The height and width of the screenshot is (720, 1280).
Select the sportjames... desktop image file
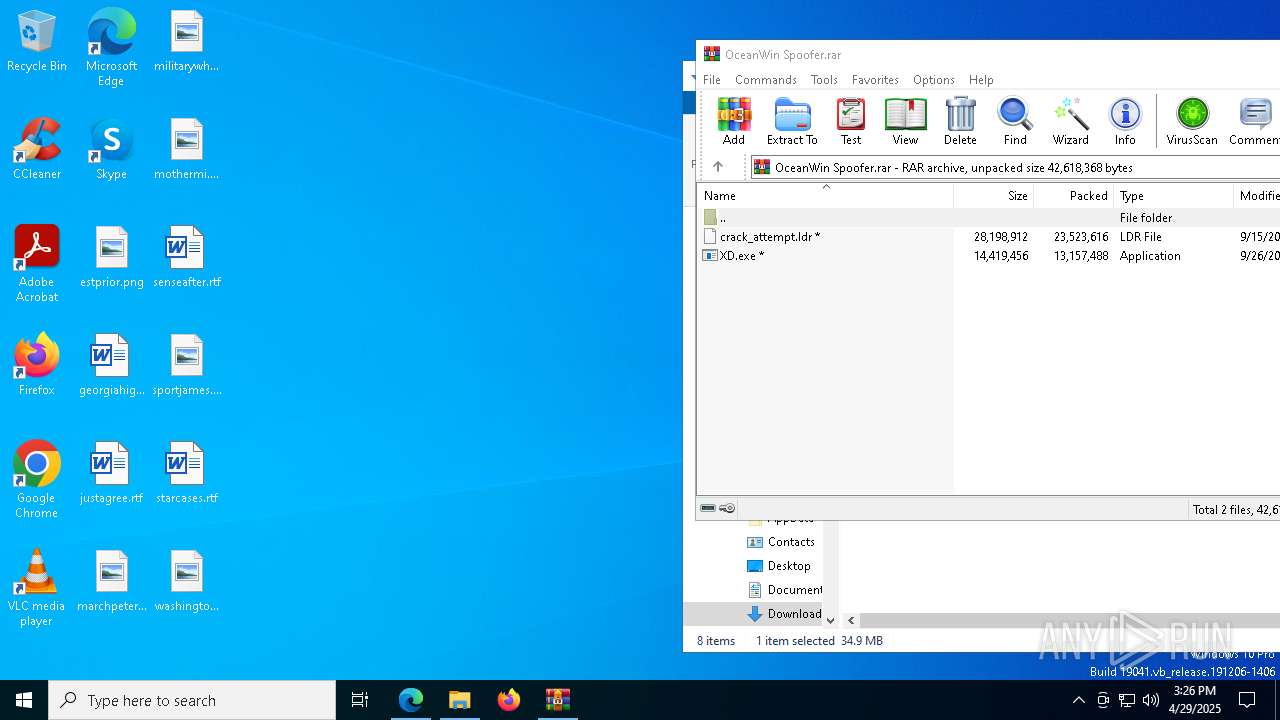tap(187, 365)
